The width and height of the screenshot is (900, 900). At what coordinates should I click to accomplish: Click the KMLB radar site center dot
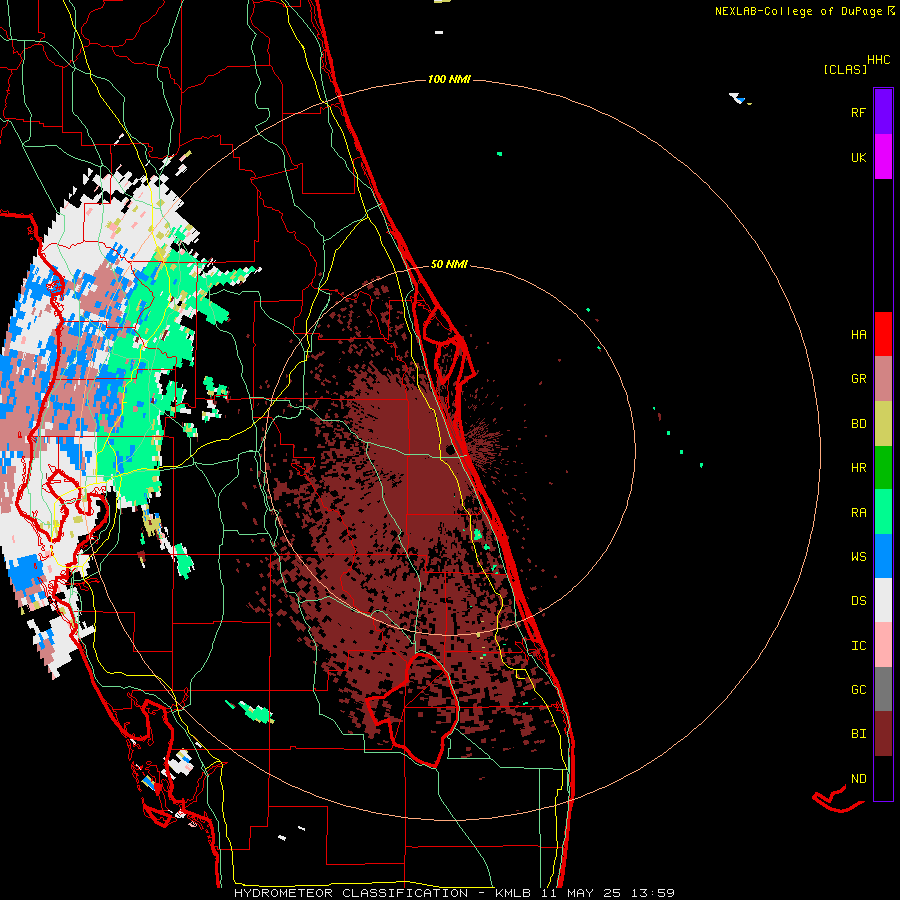tap(451, 449)
